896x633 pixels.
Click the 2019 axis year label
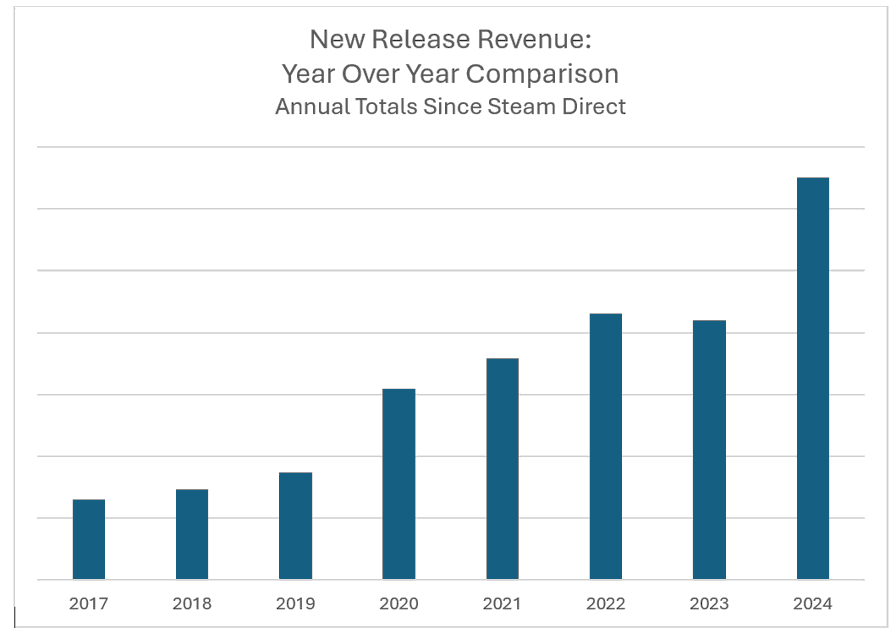coord(295,604)
